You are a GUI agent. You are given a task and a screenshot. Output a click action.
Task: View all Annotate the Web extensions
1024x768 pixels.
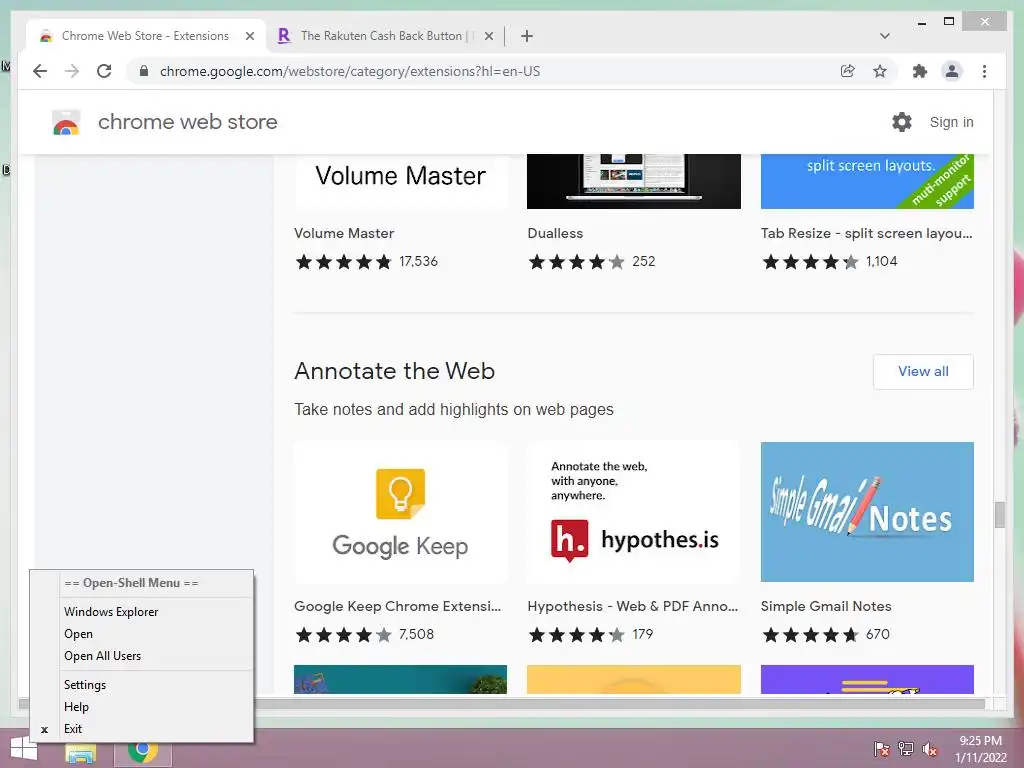(923, 372)
